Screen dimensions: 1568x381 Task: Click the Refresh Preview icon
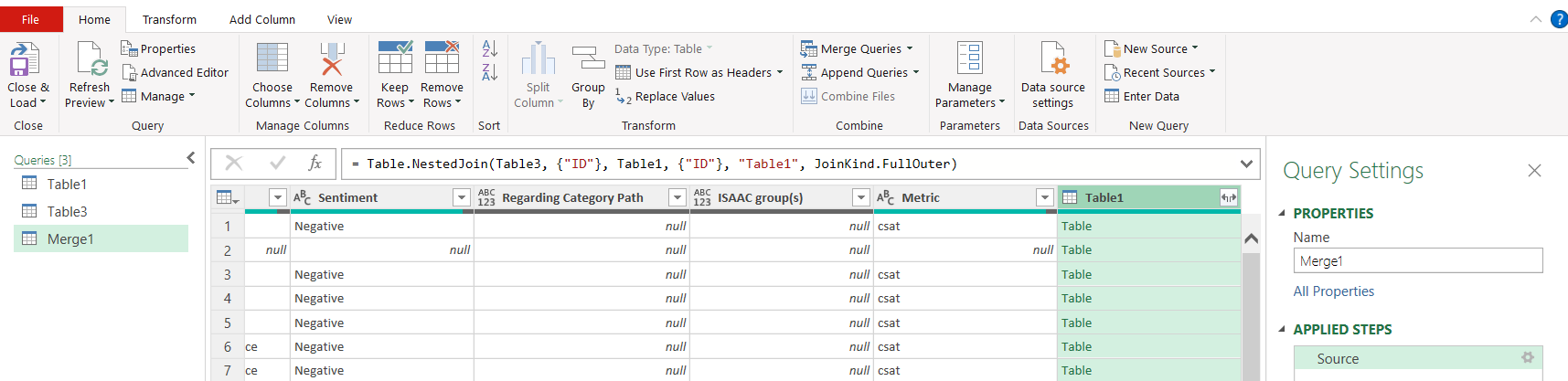pyautogui.click(x=91, y=59)
